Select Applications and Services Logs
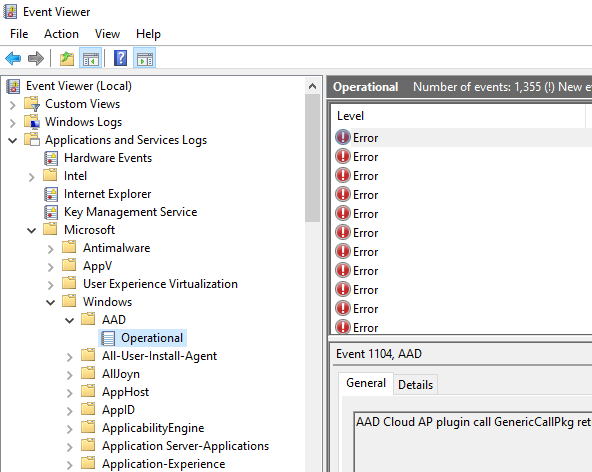Viewport: 592px width, 472px height. pyautogui.click(x=126, y=140)
